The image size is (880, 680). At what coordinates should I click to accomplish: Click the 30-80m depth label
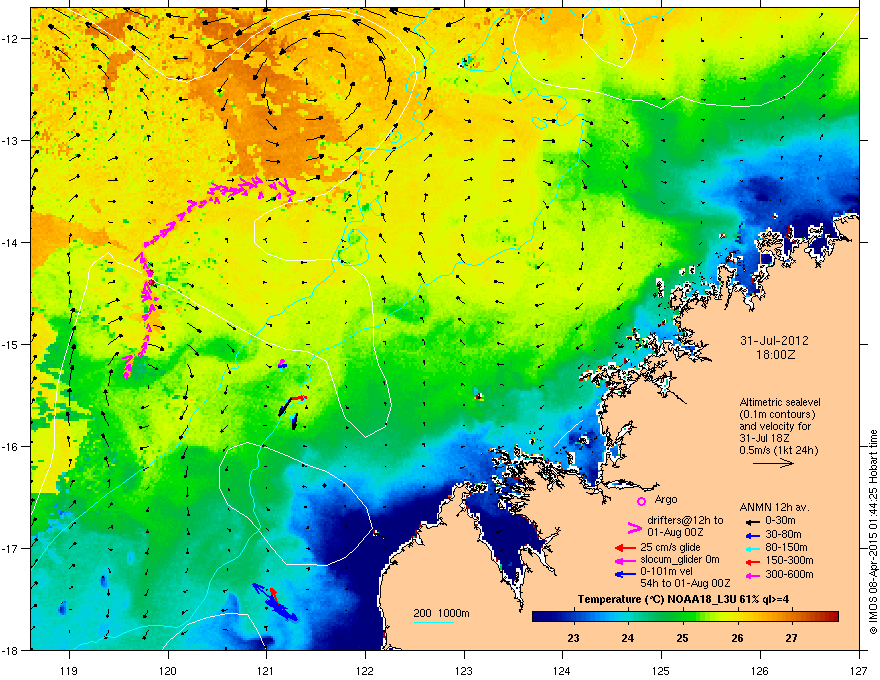point(783,534)
